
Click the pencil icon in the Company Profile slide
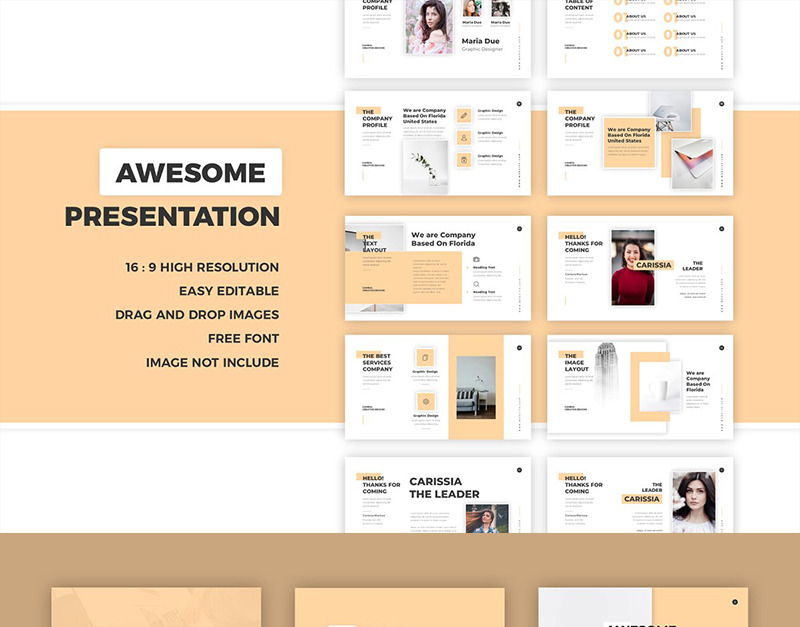[x=464, y=115]
